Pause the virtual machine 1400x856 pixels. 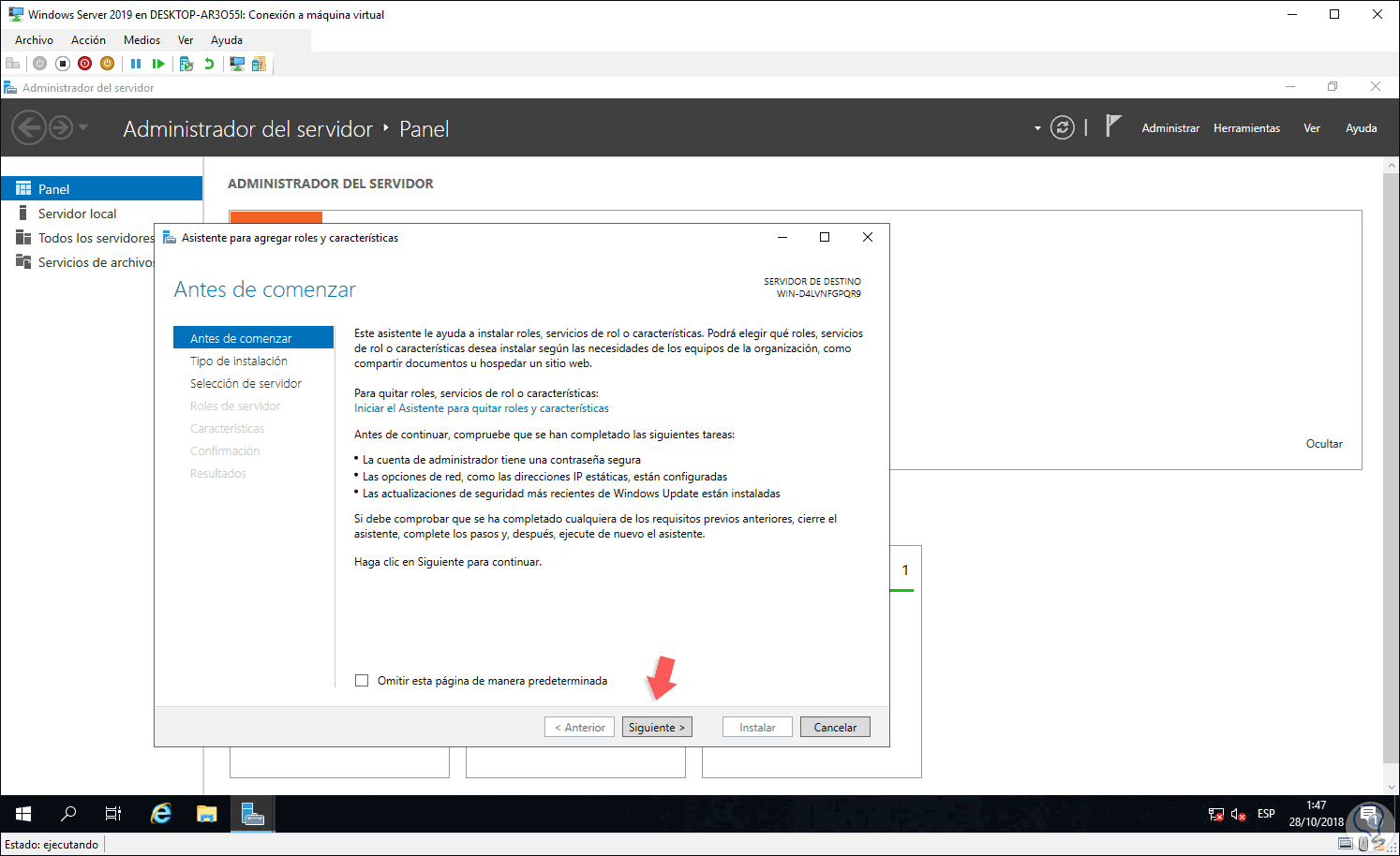[136, 64]
